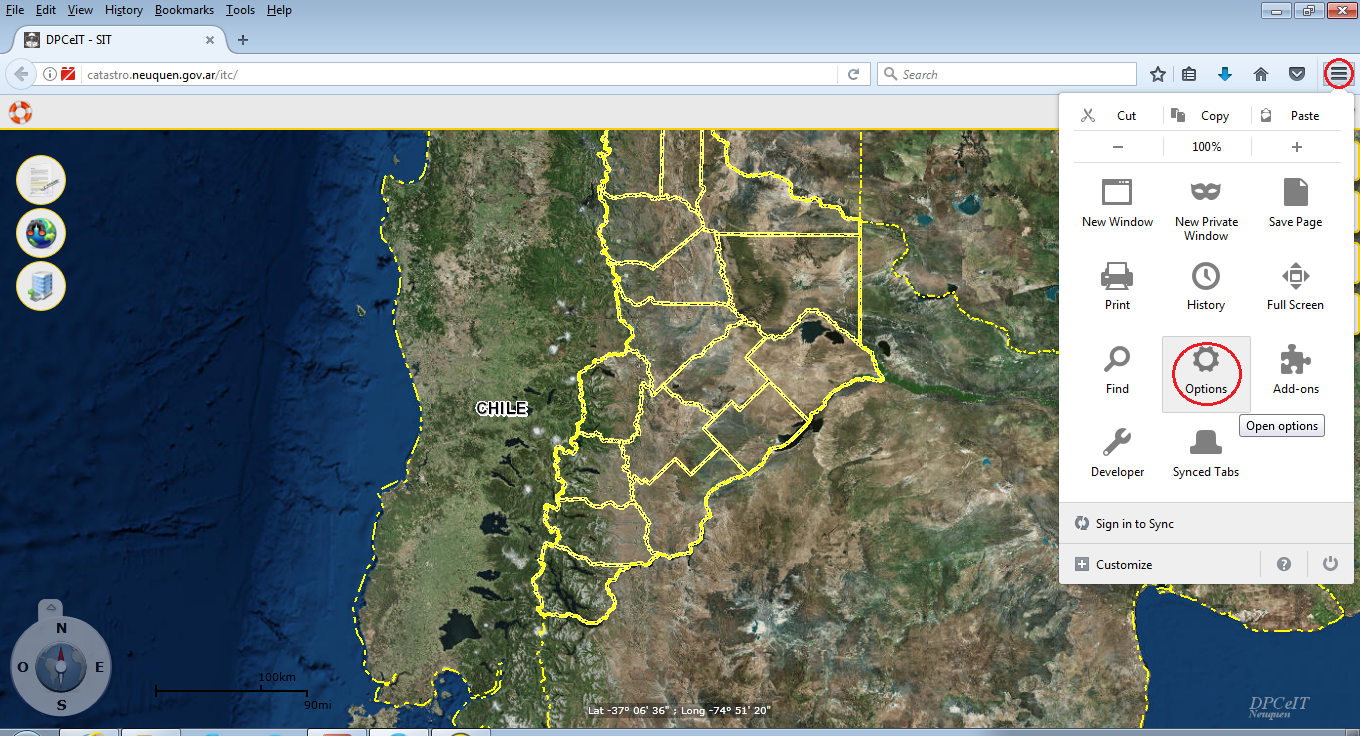Open a New Private Window

pyautogui.click(x=1206, y=192)
